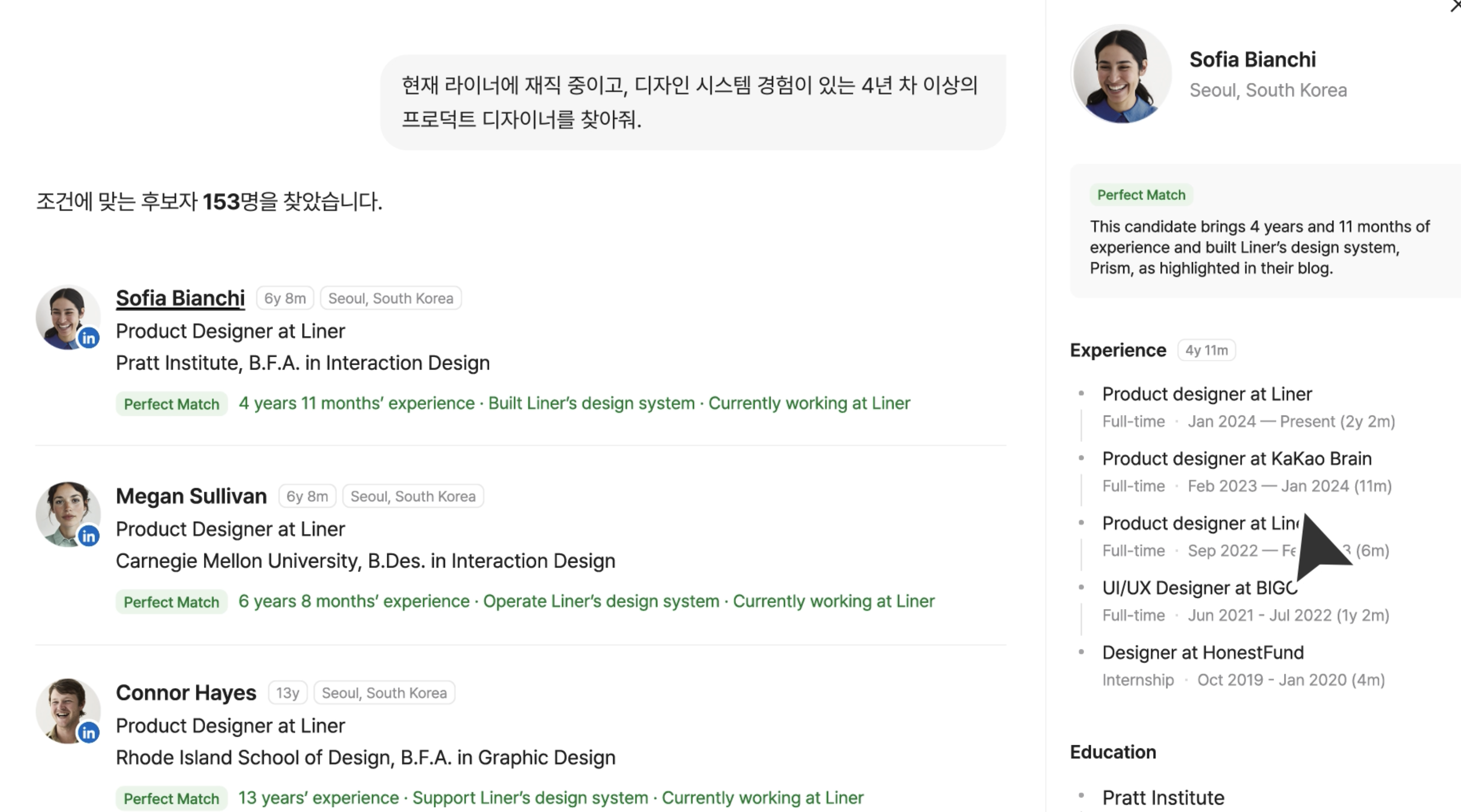Select Product designer at KaKao Brain entry
Screen dimensions: 1461x812
point(1236,459)
